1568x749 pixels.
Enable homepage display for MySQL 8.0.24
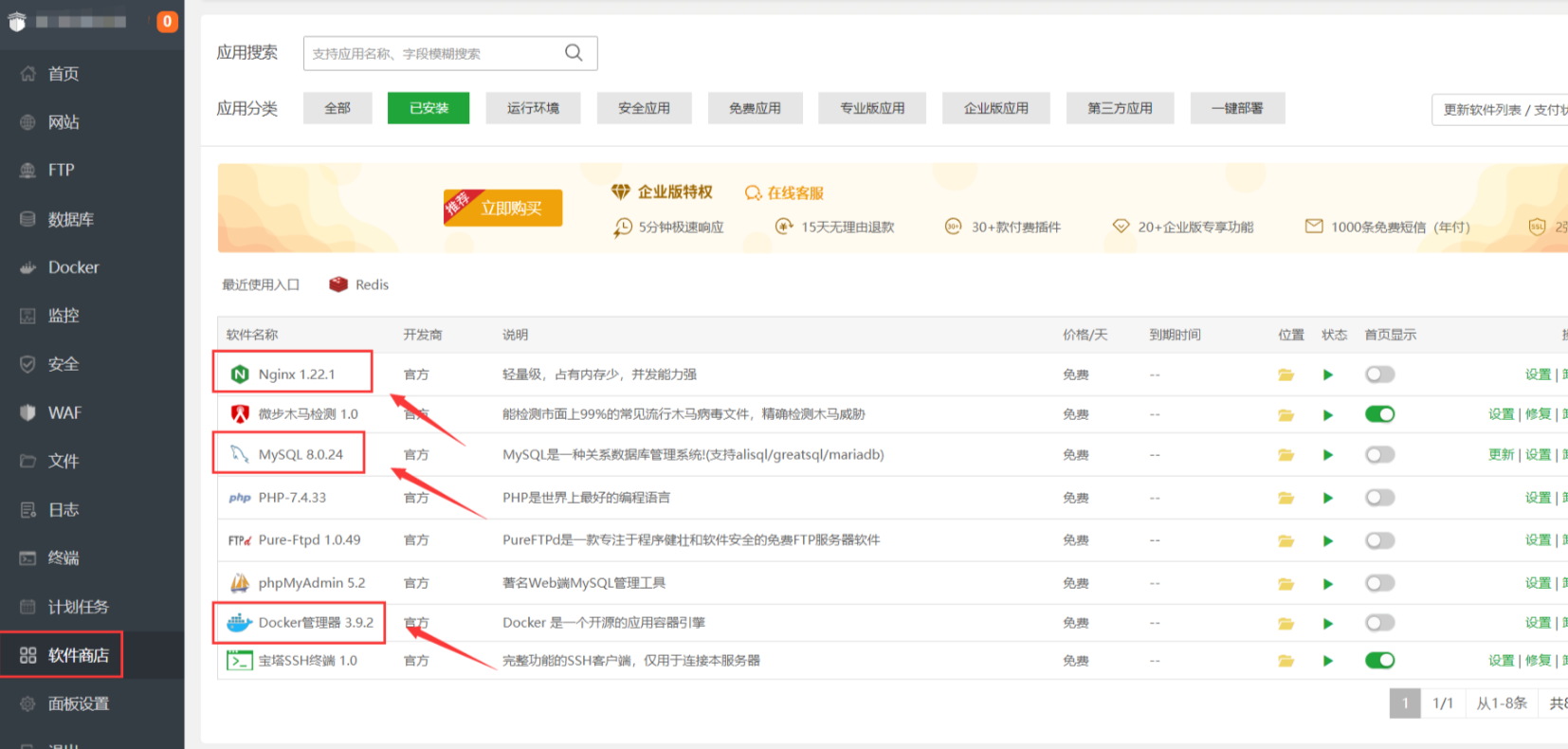click(x=1380, y=455)
